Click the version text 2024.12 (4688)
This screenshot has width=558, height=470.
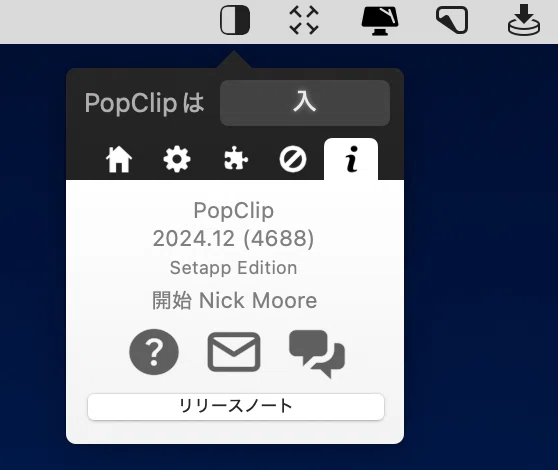pyautogui.click(x=233, y=238)
